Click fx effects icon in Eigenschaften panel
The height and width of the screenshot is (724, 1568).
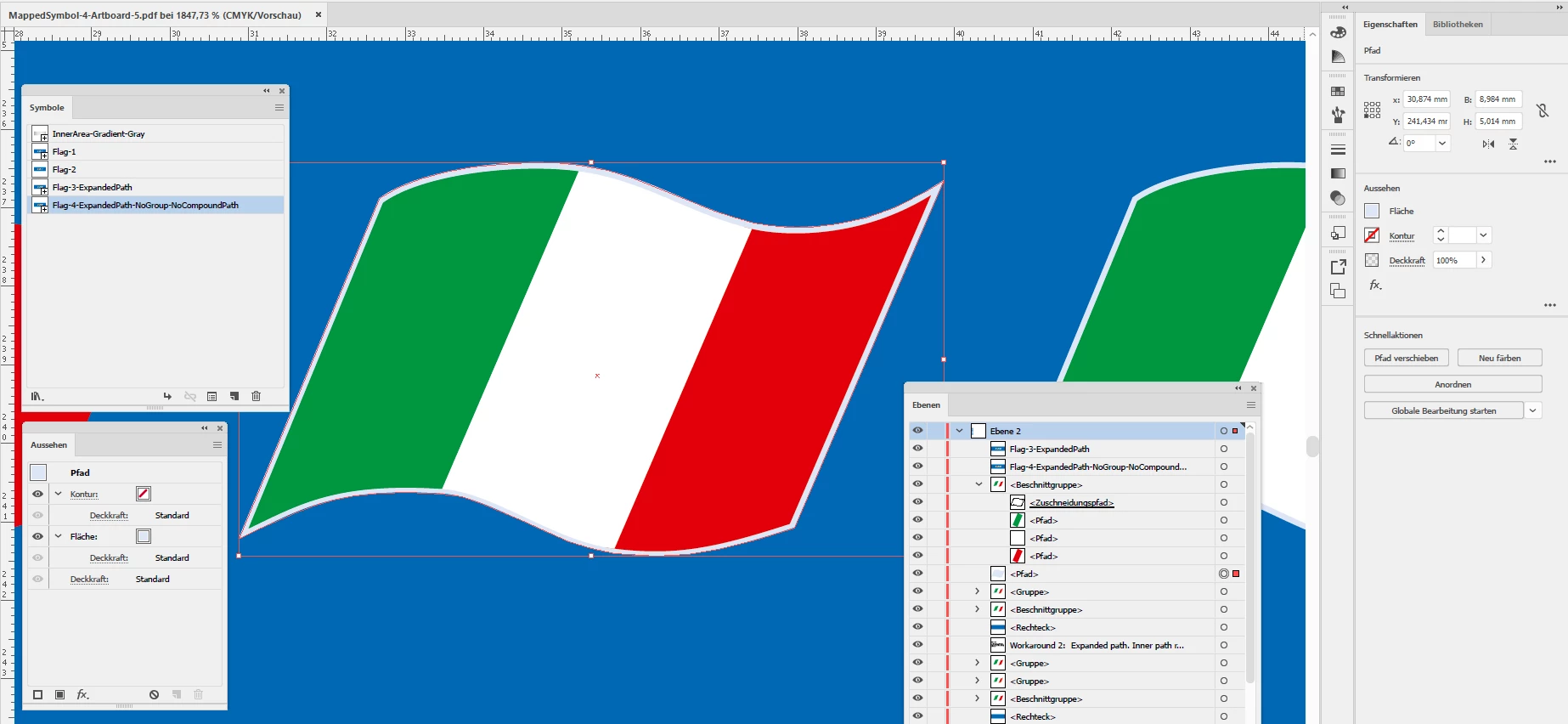click(1375, 286)
